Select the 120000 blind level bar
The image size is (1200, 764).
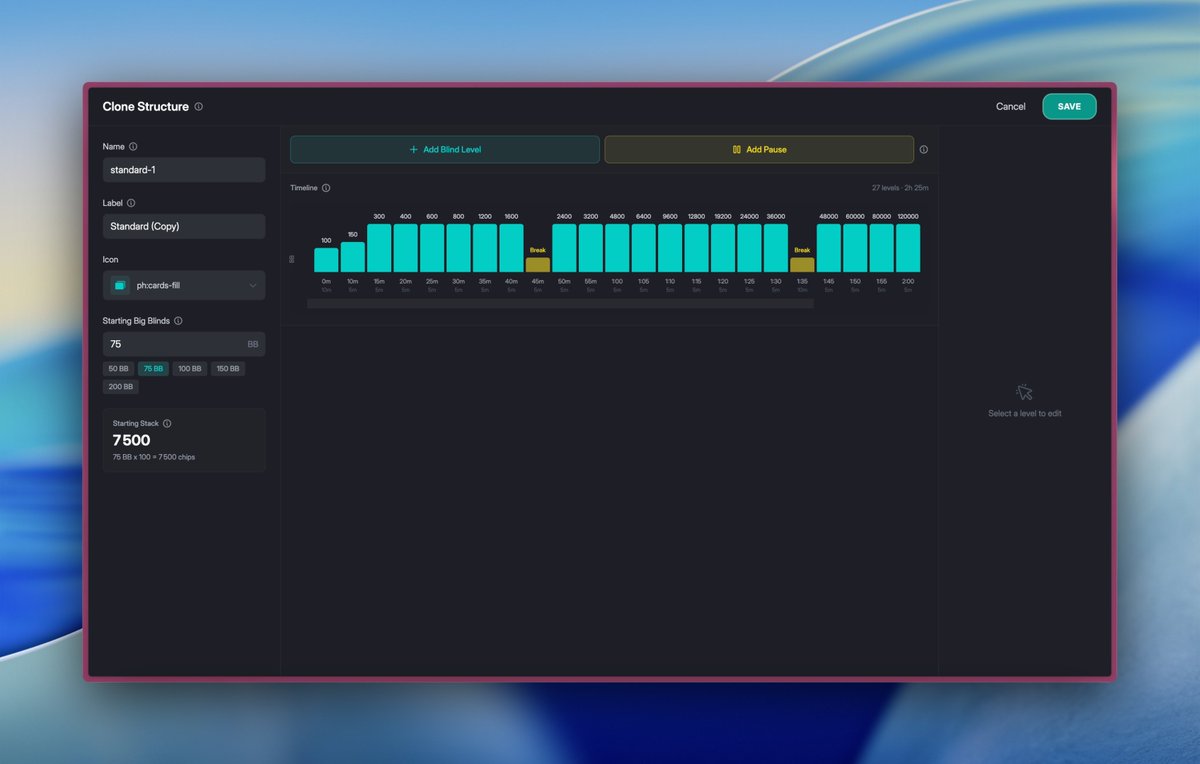[x=908, y=248]
